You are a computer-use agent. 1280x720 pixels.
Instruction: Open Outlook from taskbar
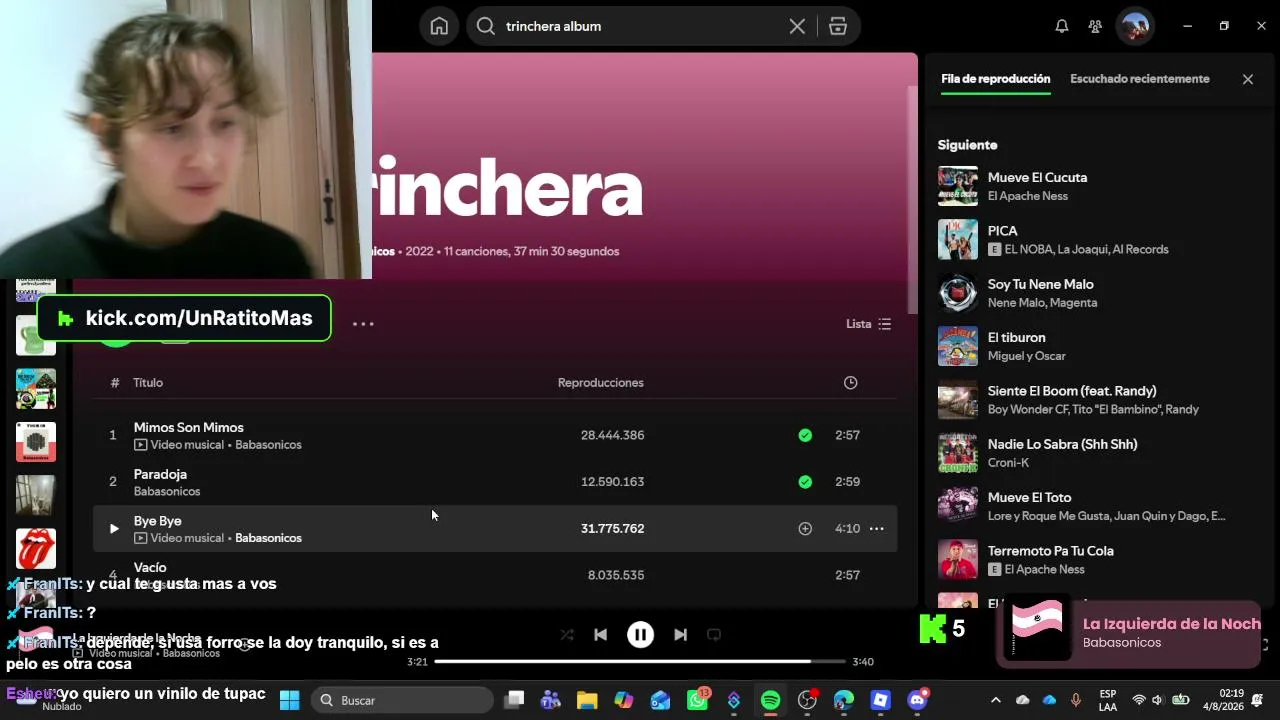click(660, 700)
